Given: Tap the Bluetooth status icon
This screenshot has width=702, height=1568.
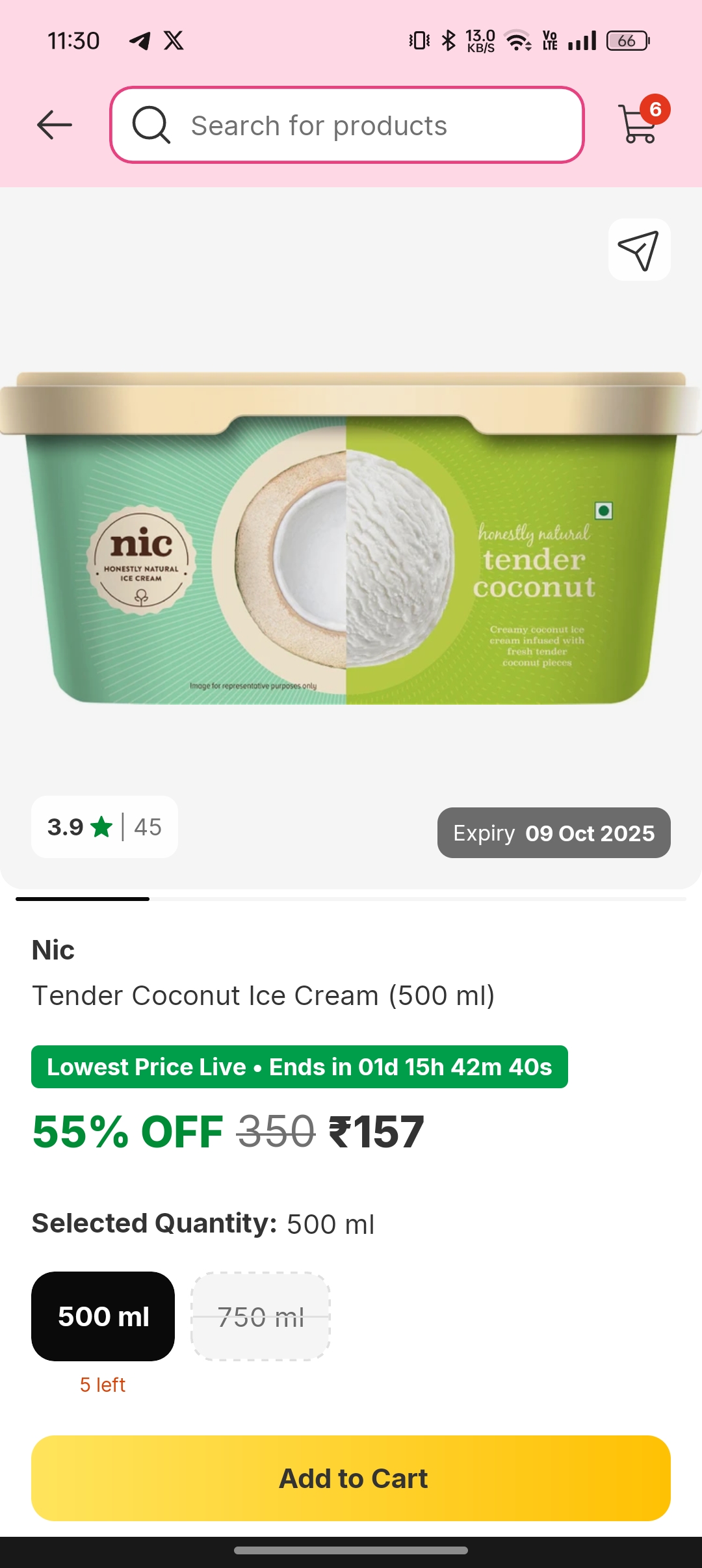Looking at the screenshot, I should pos(448,41).
